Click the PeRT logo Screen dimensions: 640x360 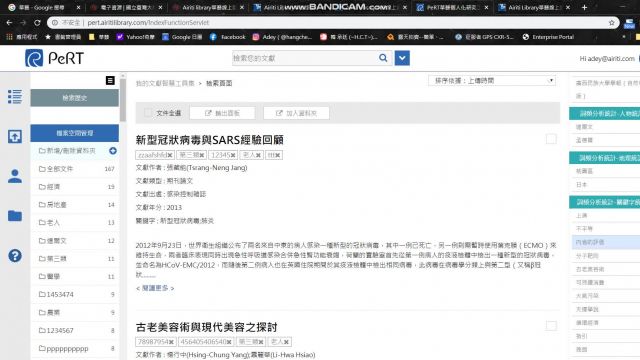[x=55, y=58]
